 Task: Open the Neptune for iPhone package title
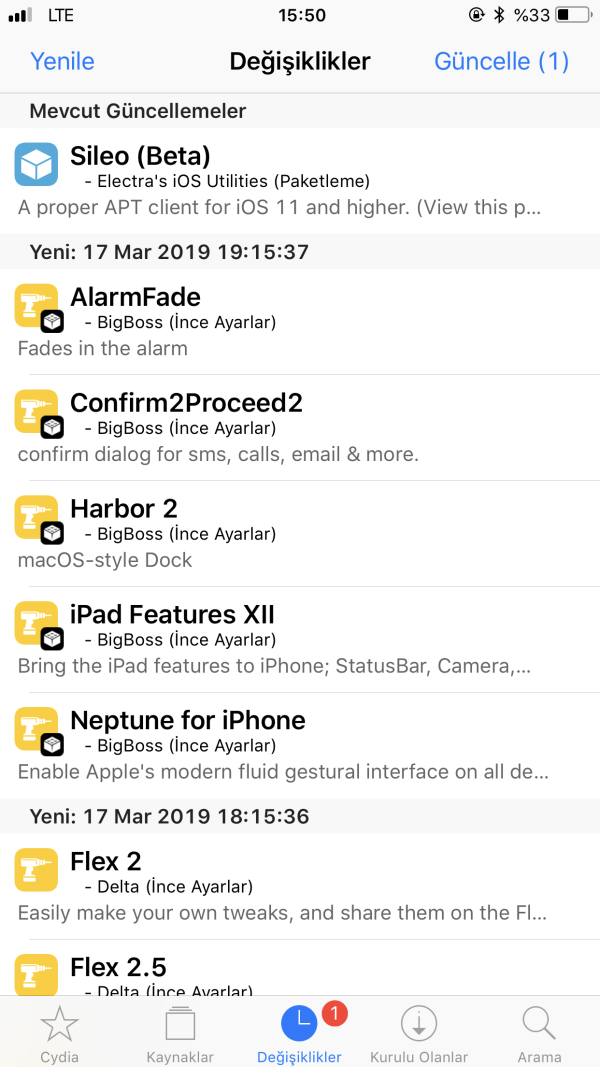click(x=187, y=720)
